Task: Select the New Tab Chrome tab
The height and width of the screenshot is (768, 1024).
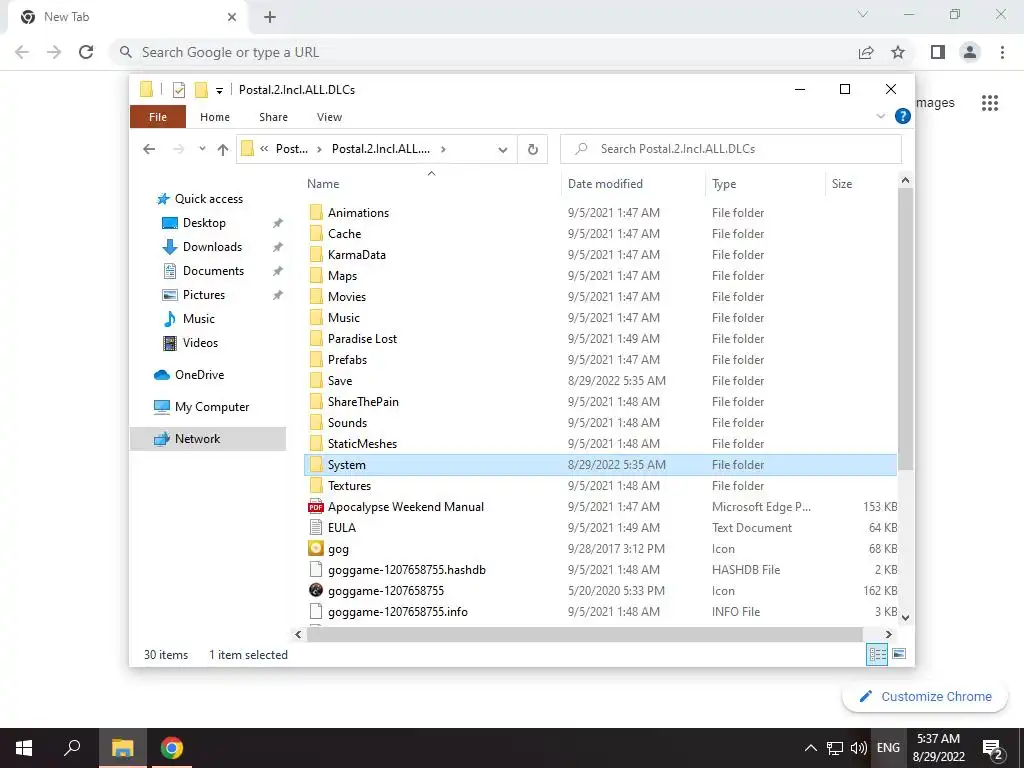Action: point(126,17)
